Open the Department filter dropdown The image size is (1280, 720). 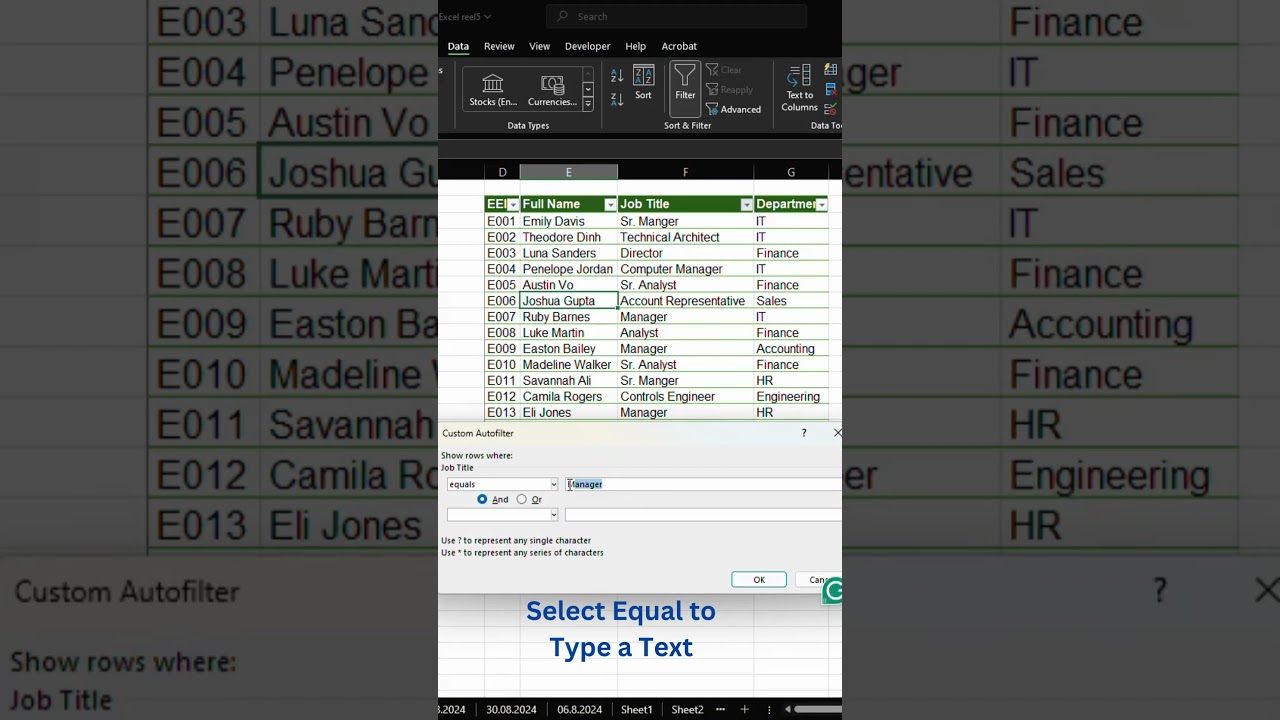[x=821, y=205]
